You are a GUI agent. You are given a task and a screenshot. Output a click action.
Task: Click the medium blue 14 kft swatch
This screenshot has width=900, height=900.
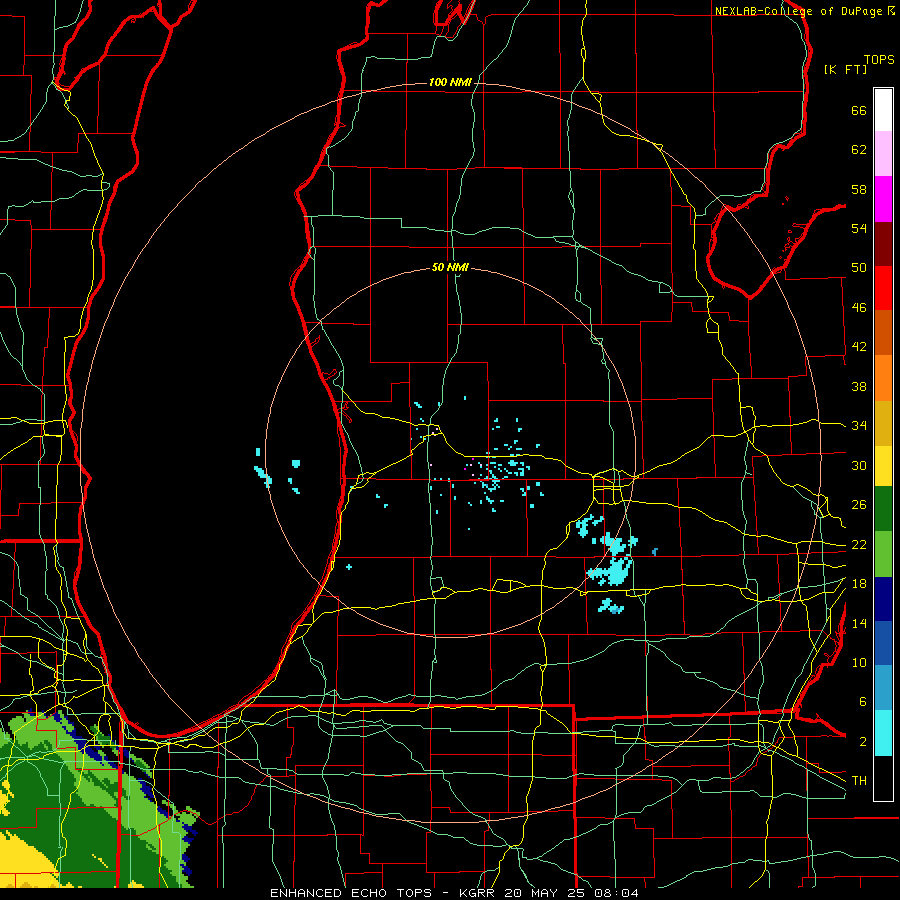tap(883, 644)
